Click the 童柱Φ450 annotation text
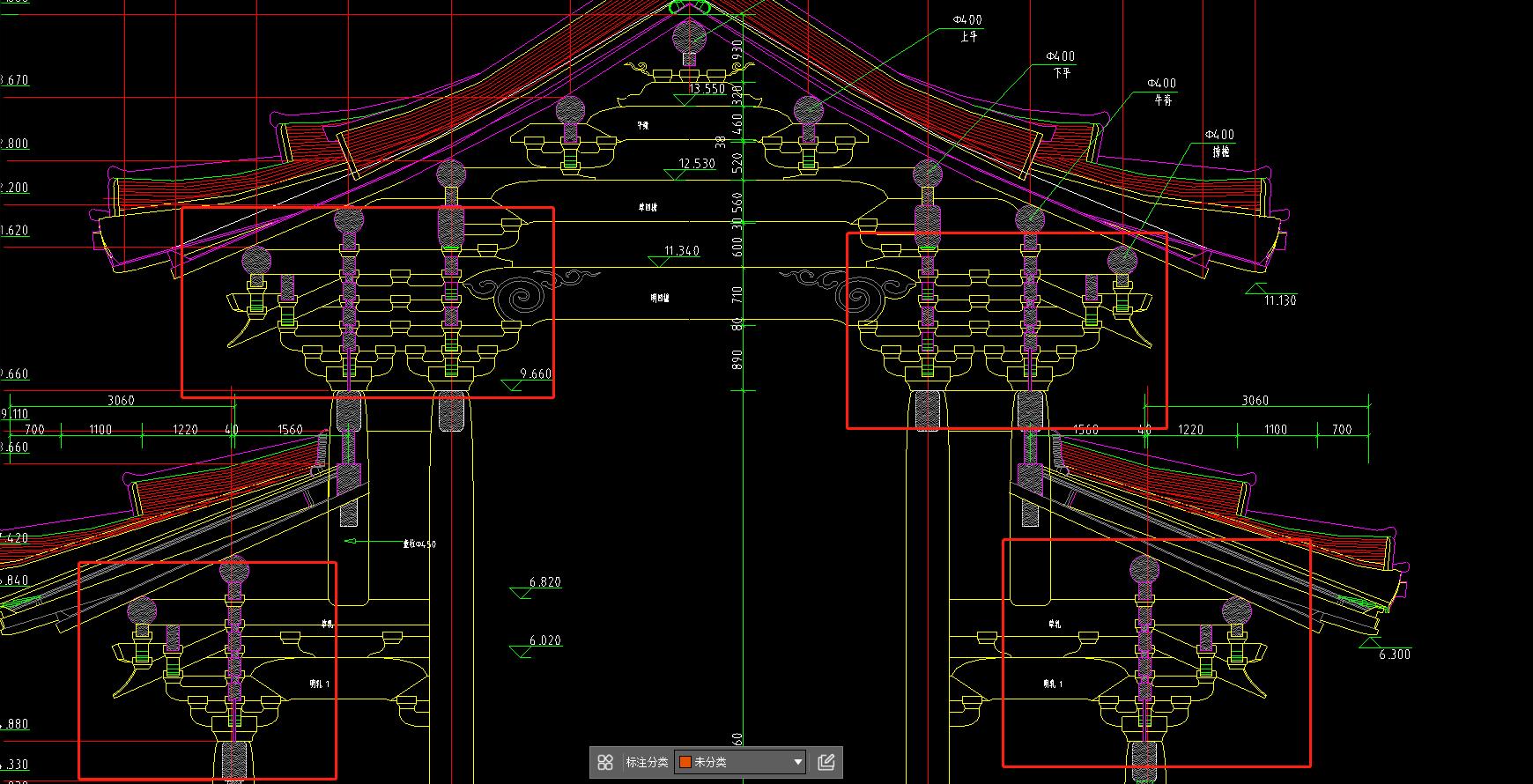Image resolution: width=1533 pixels, height=784 pixels. (419, 544)
